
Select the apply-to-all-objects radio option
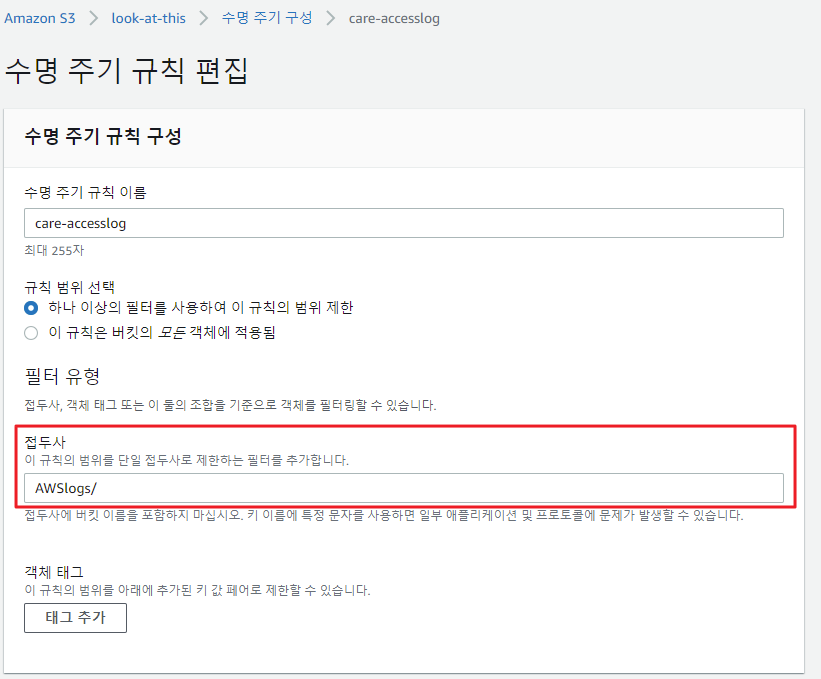click(x=31, y=333)
